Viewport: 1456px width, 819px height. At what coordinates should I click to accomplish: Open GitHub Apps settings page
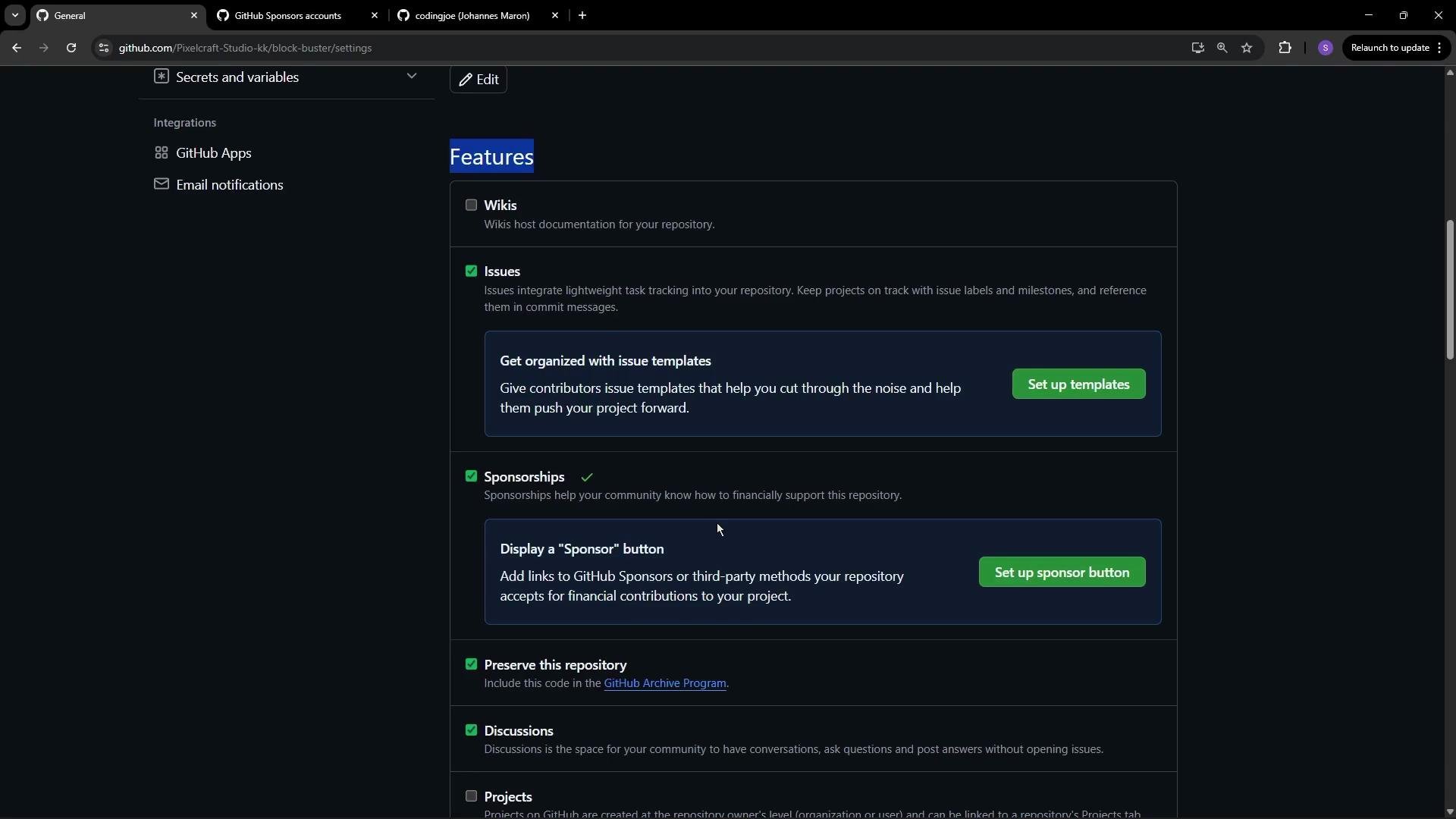(213, 153)
